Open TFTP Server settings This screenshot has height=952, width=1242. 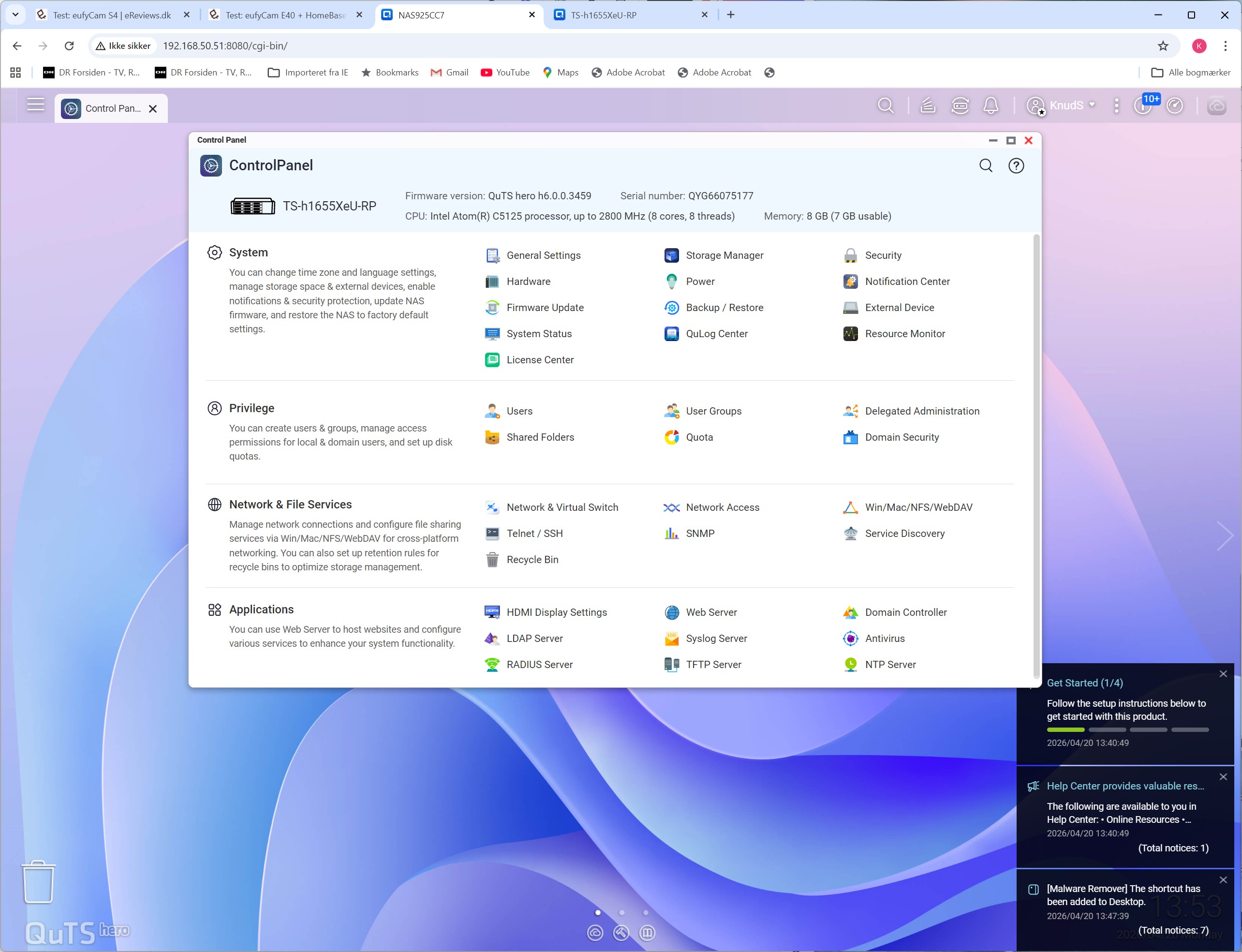[703, 665]
